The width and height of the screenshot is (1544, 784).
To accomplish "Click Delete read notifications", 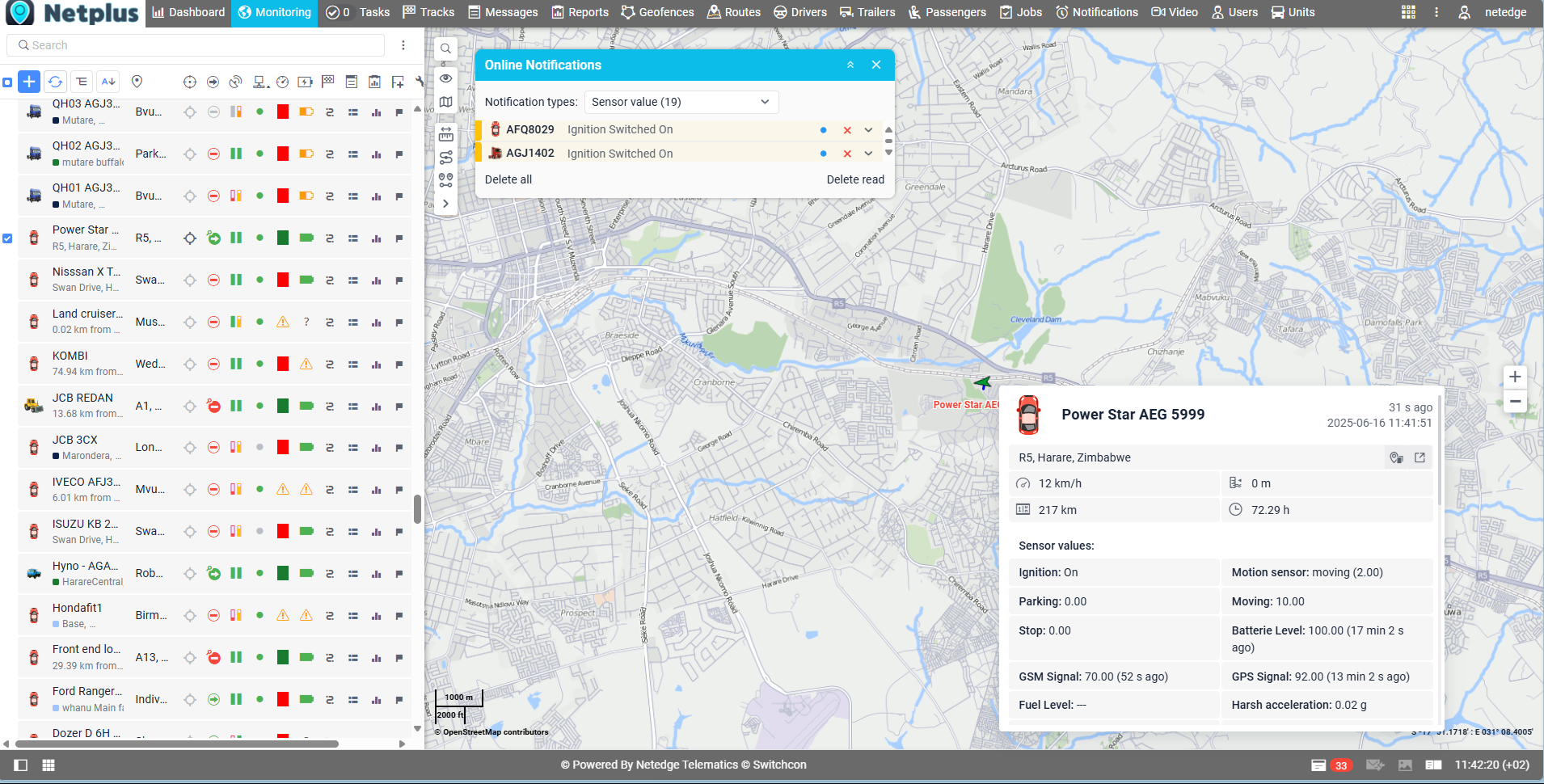I will point(855,179).
